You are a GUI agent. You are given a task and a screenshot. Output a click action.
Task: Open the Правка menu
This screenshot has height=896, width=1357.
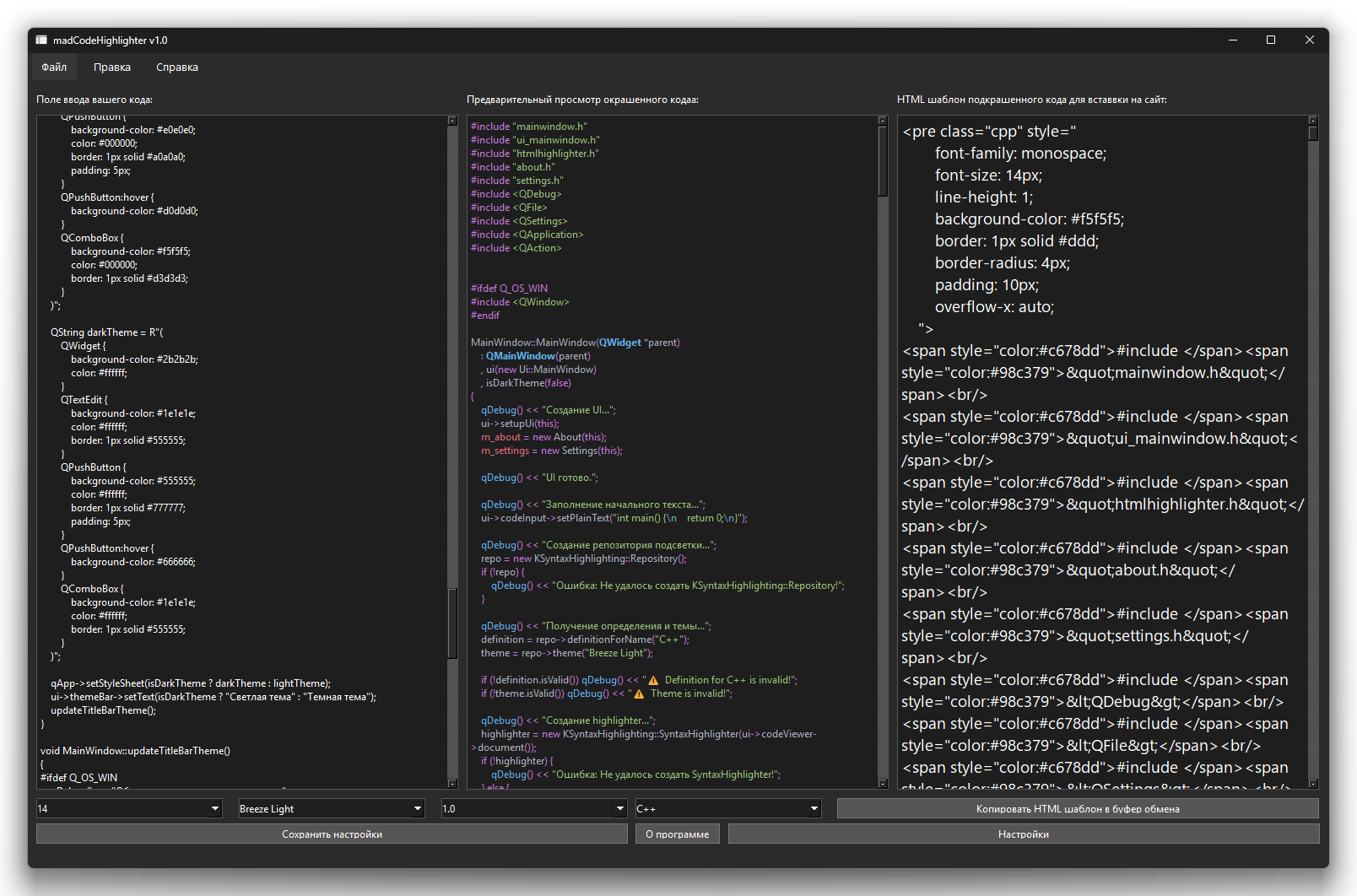[x=112, y=67]
